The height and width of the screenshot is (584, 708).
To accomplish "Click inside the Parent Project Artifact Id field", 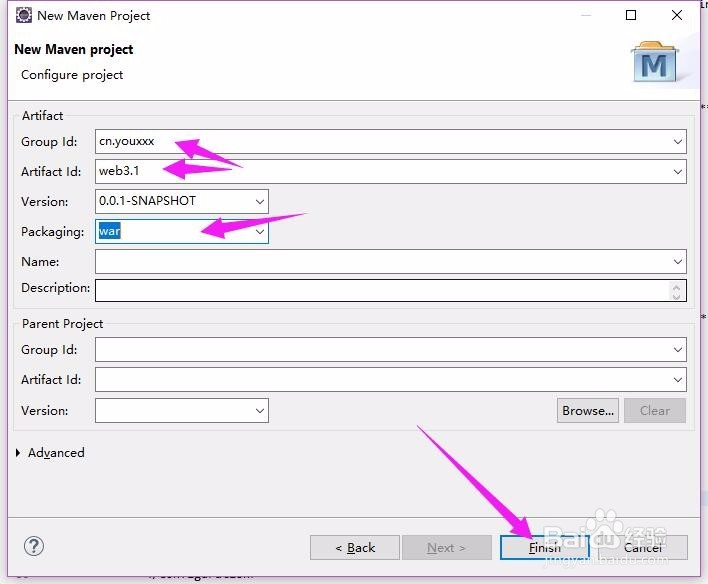I will pos(391,380).
